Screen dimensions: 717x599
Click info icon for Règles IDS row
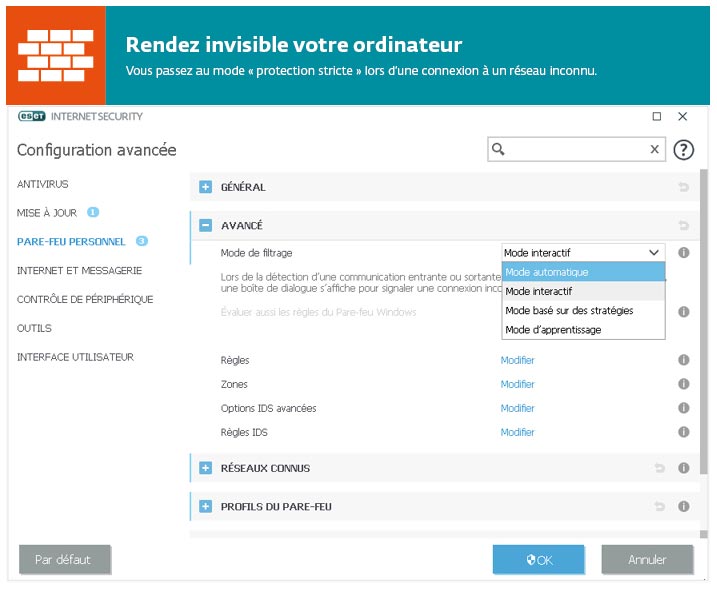coord(684,432)
